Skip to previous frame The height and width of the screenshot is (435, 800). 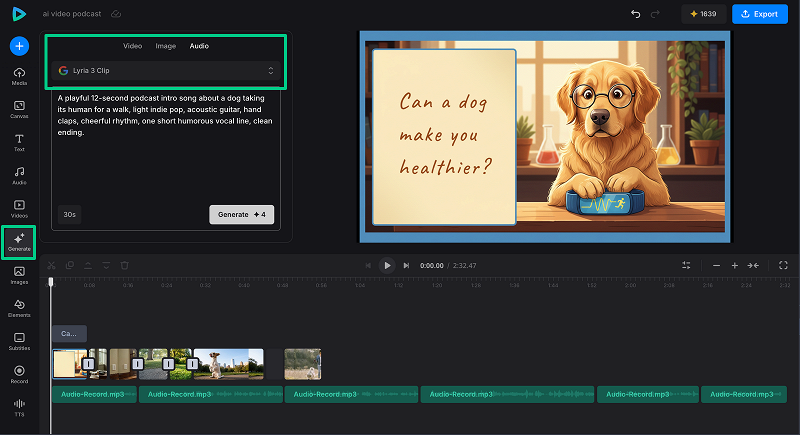pos(368,265)
